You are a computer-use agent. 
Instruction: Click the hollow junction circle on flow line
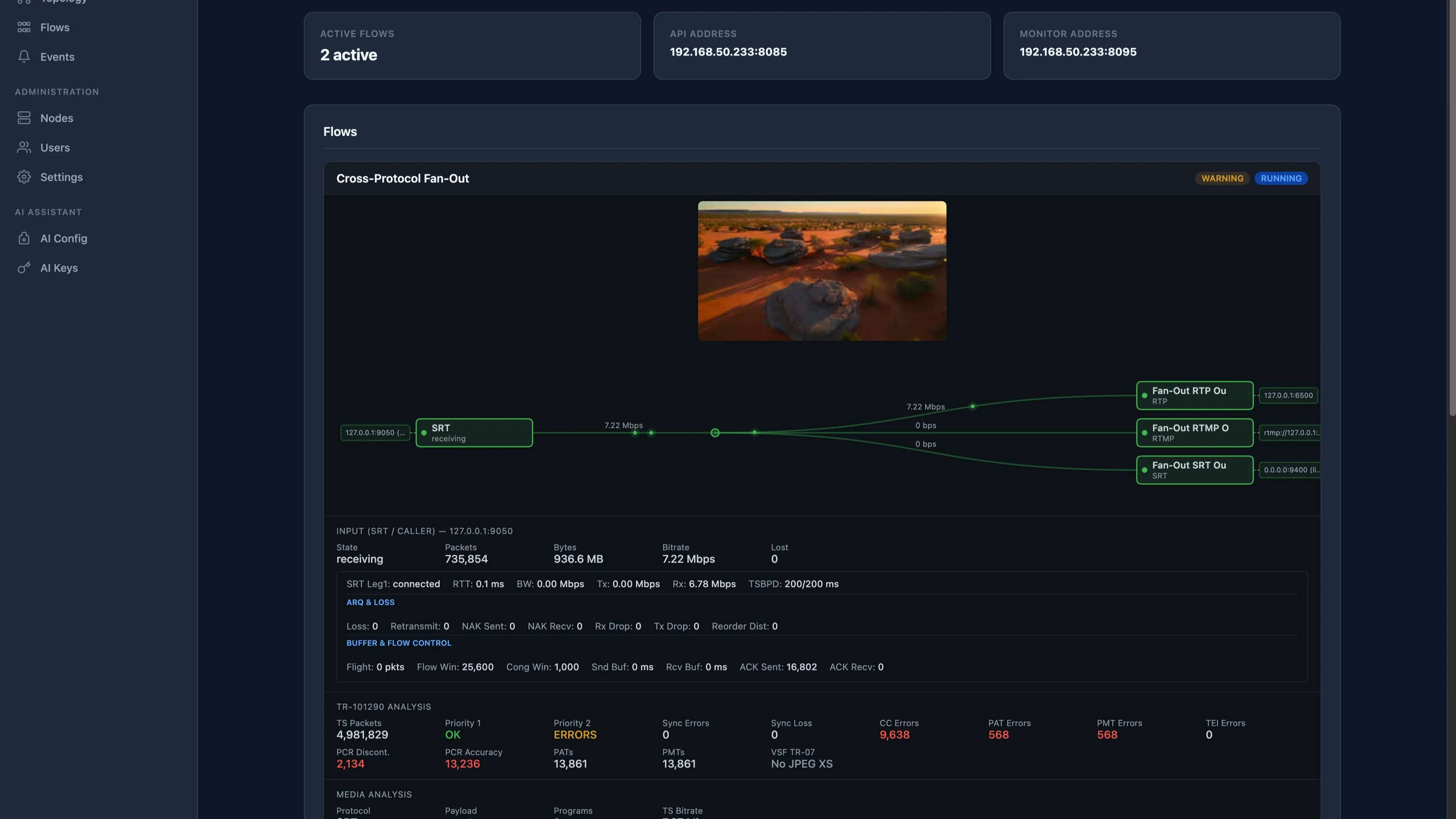click(715, 433)
